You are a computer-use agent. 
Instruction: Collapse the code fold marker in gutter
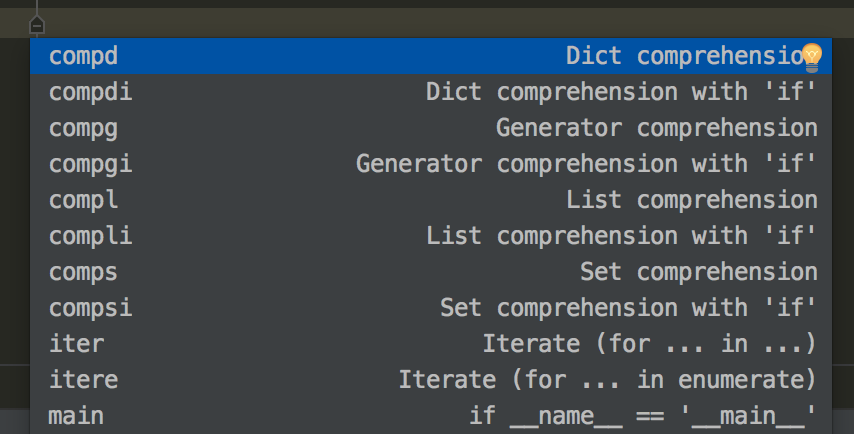coord(37,25)
